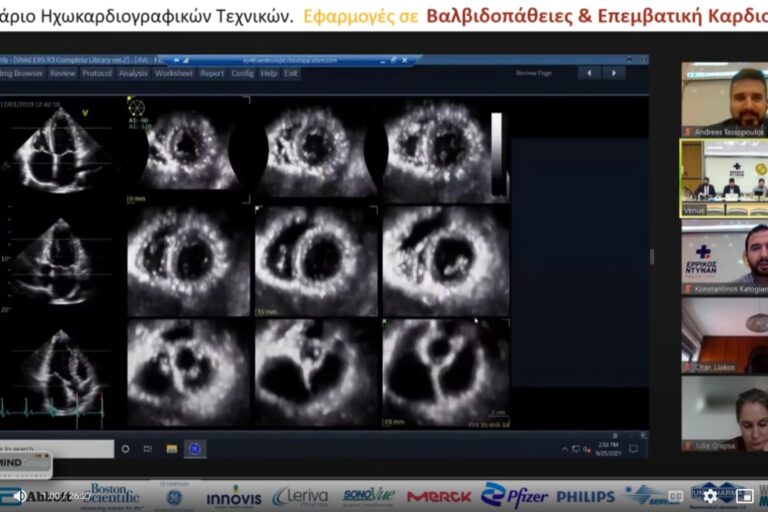Click the Task View icon in taskbar

pos(148,449)
